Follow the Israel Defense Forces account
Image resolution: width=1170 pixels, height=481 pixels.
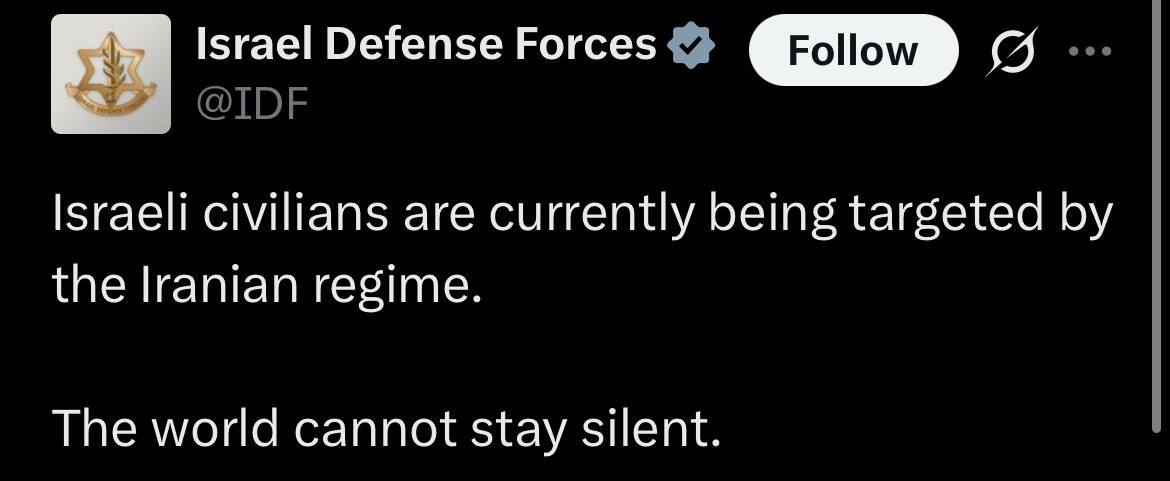point(852,50)
